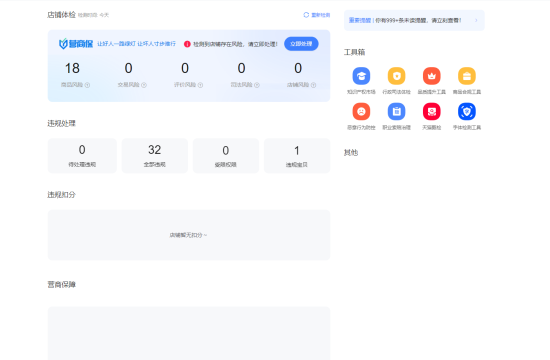This screenshot has height=360, width=550.
Task: Open the blue graduation-cap 知识产权 tool icon
Action: click(361, 76)
